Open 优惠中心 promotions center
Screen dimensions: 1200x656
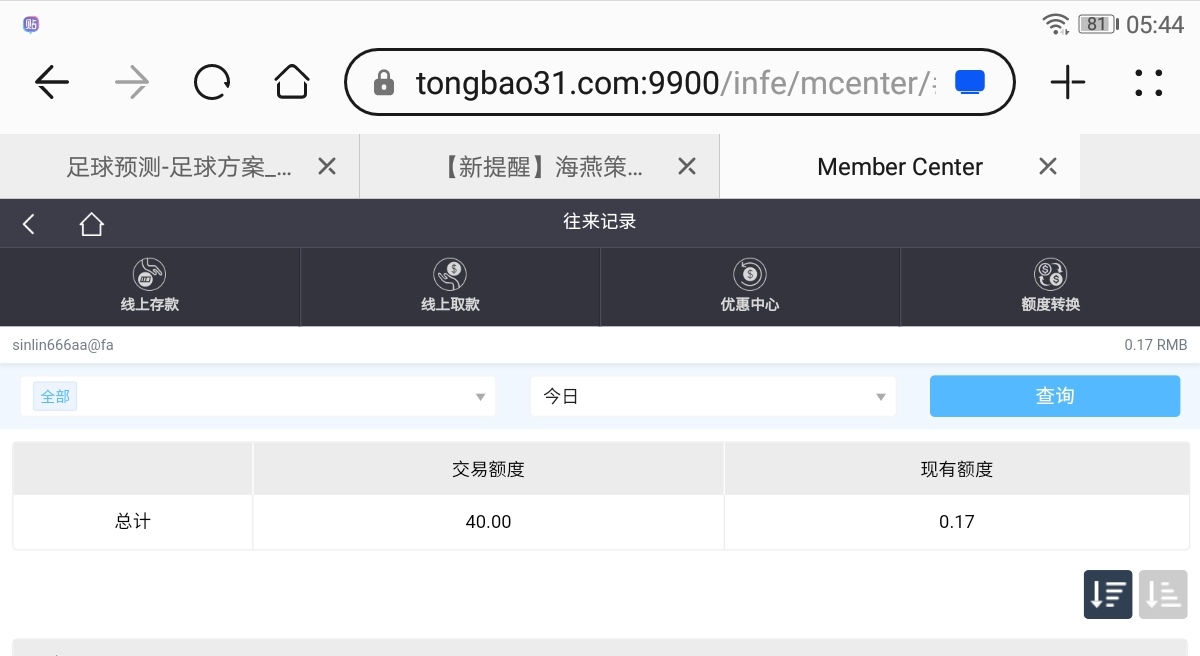click(x=750, y=286)
